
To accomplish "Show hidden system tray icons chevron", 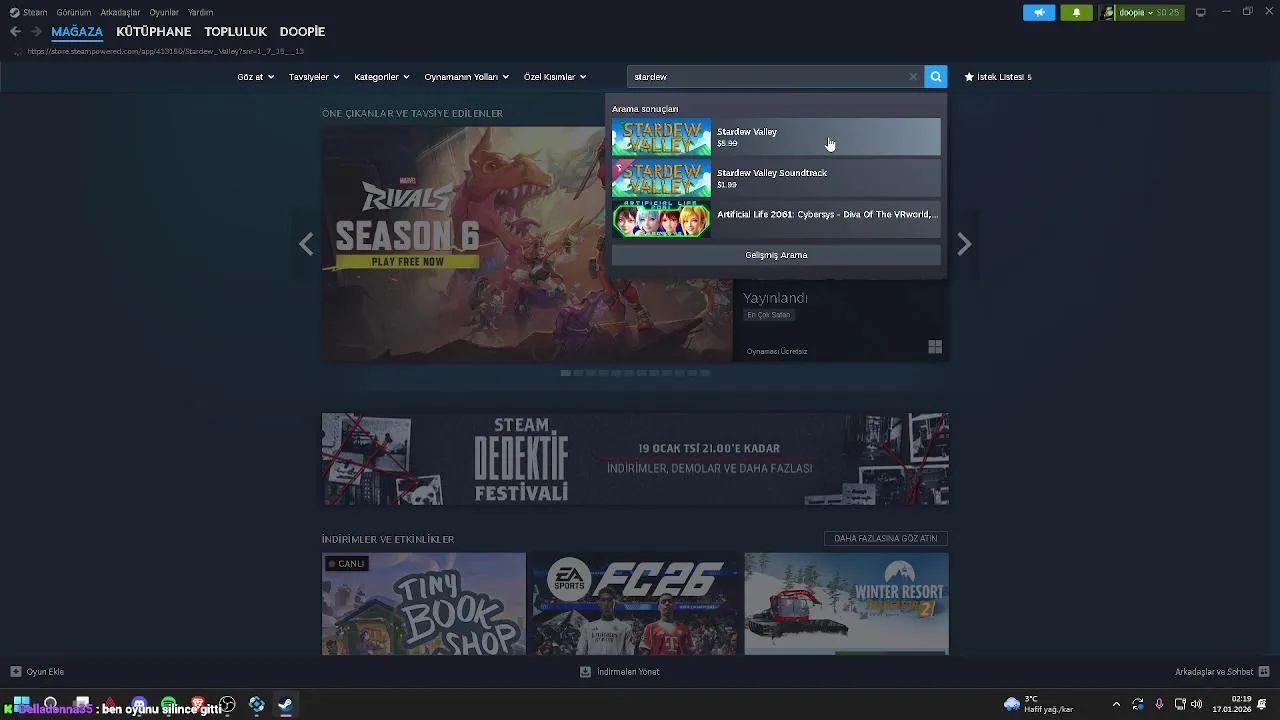I will pos(1116,705).
